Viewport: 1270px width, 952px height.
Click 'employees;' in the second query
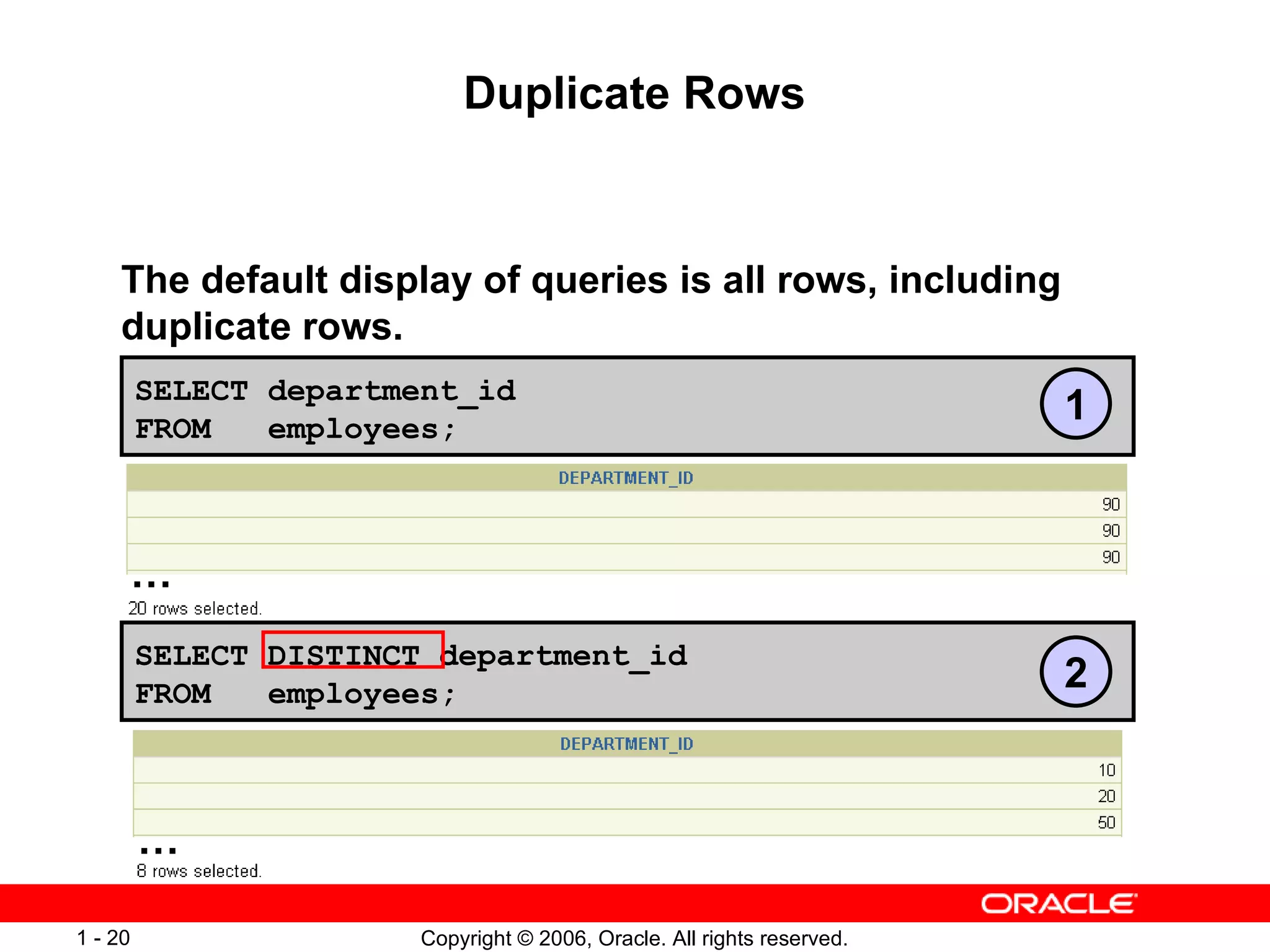click(361, 695)
